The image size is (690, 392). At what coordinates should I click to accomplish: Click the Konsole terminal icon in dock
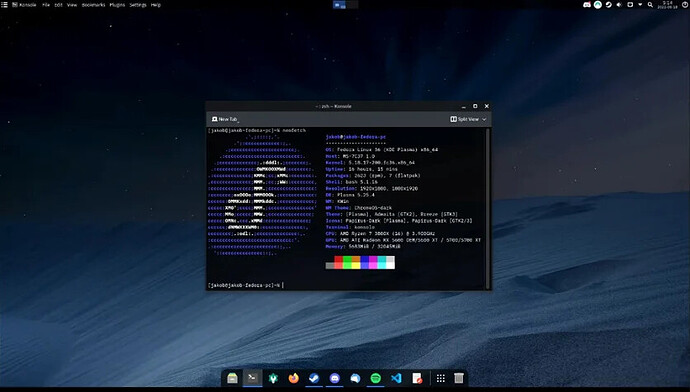253,378
